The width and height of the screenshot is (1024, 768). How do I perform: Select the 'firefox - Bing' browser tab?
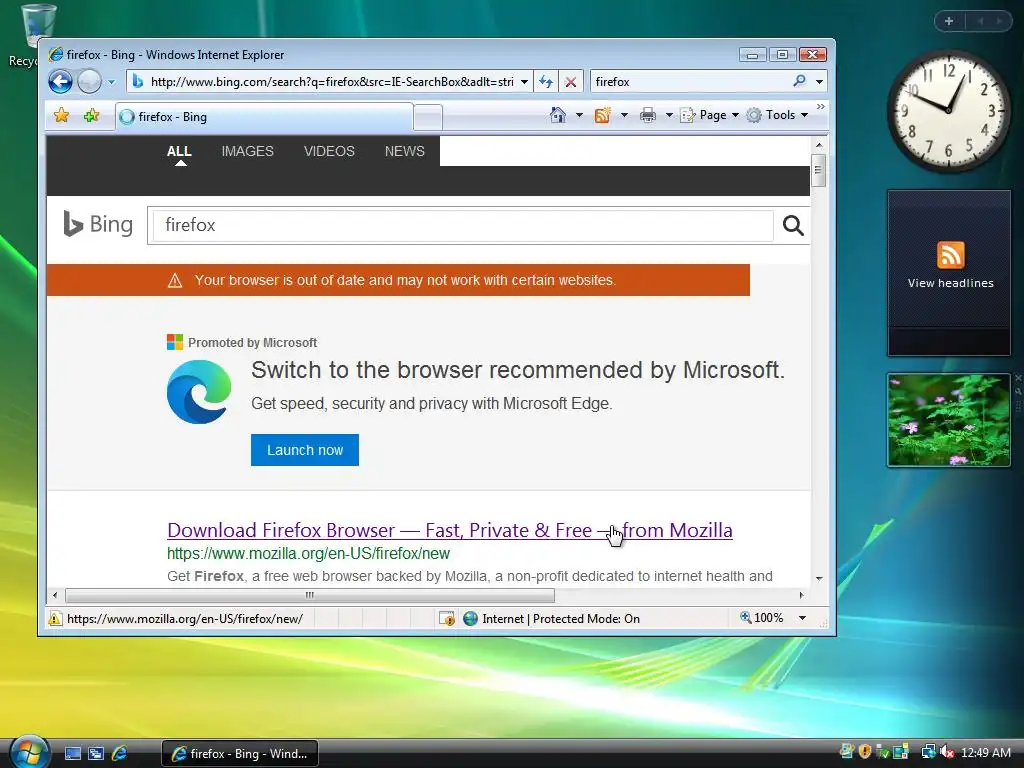264,117
